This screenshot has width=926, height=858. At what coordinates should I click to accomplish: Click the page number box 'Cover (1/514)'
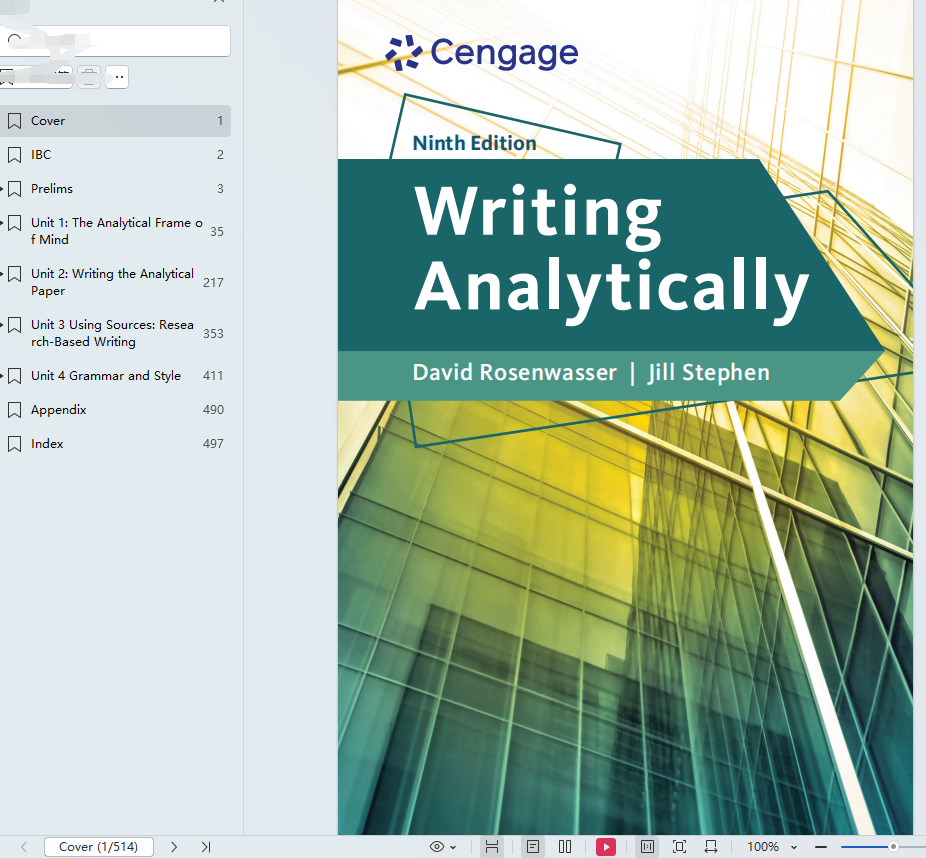pos(99,847)
